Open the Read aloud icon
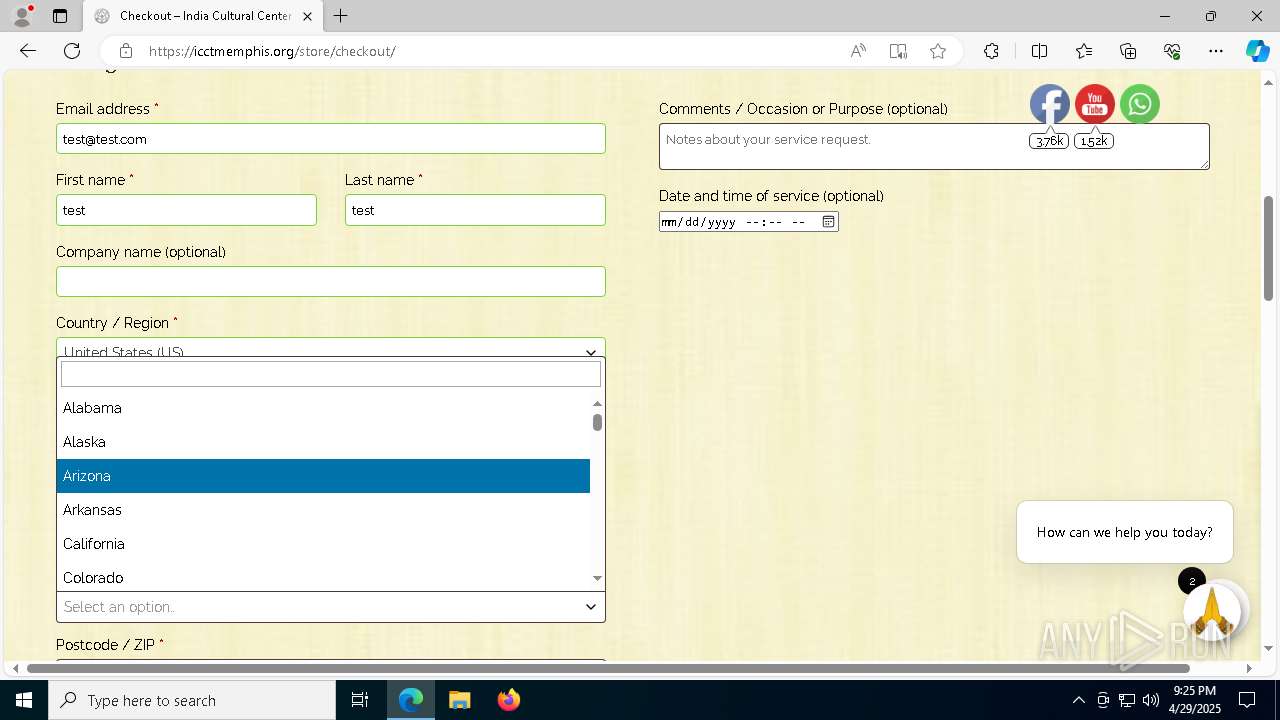Viewport: 1280px width, 720px height. (858, 51)
